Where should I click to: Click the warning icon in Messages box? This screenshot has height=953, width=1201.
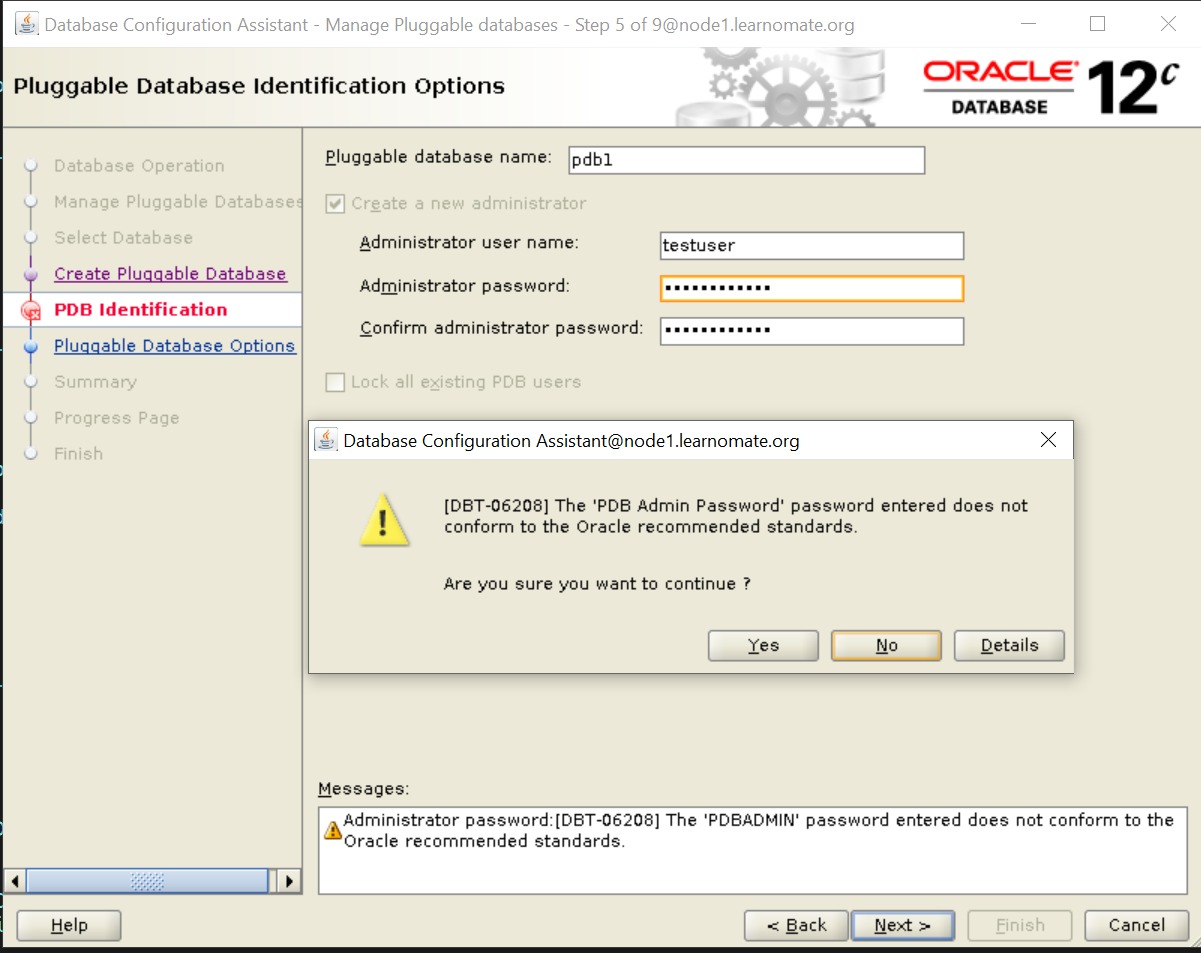[333, 830]
